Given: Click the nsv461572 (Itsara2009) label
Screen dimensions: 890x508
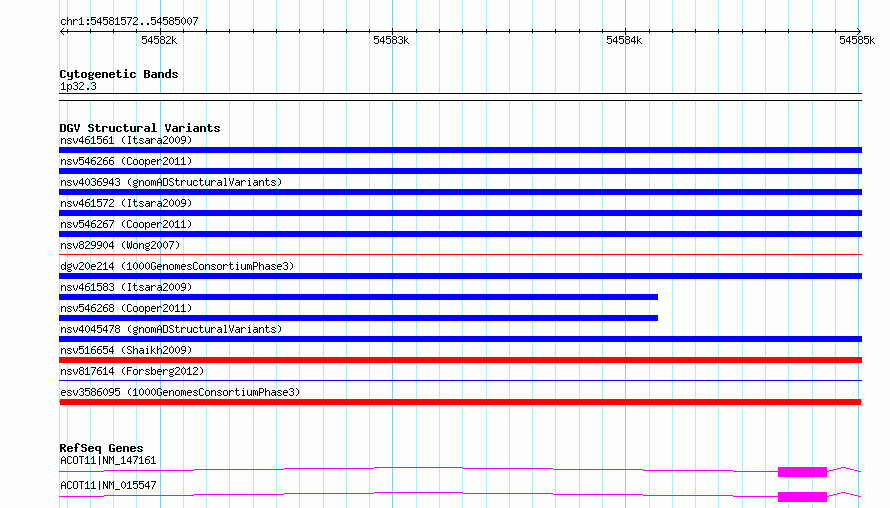Looking at the screenshot, I should [x=126, y=203].
